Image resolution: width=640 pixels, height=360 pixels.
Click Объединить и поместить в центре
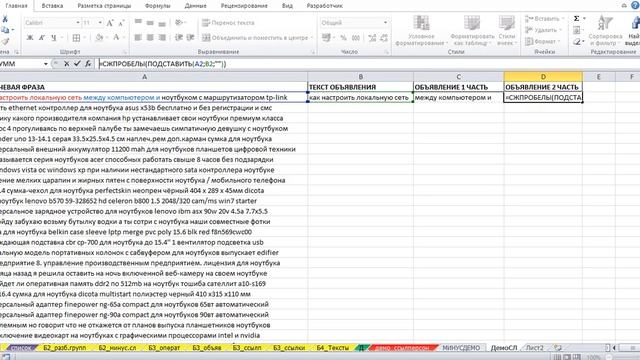(x=256, y=38)
